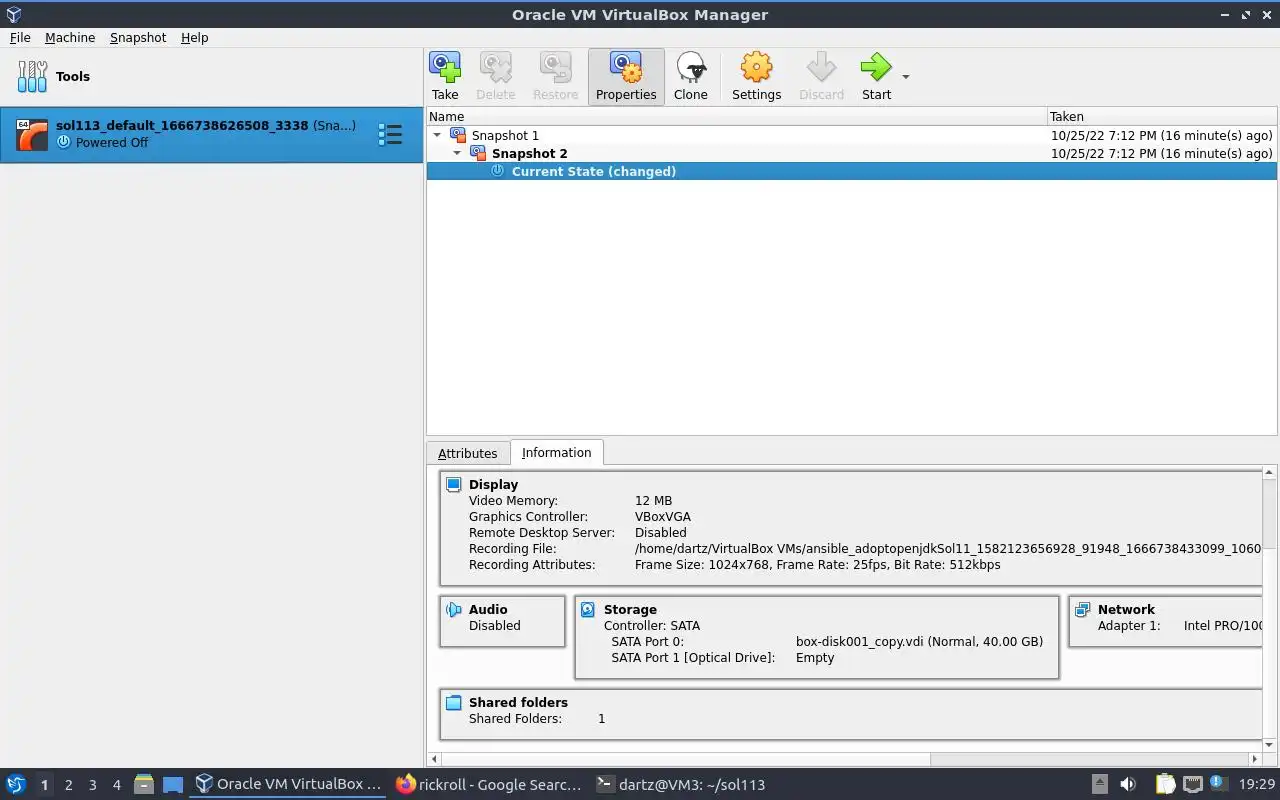Open the file manager taskbar icon
Image resolution: width=1280 pixels, height=800 pixels.
[144, 784]
